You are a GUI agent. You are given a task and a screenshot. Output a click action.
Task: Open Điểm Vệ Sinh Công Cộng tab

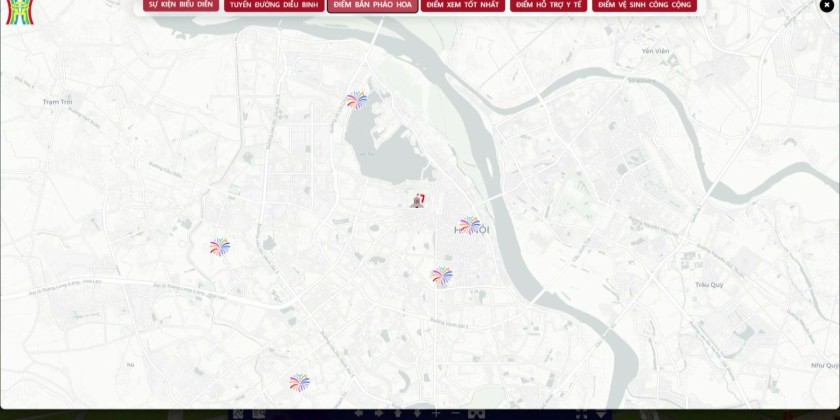(x=643, y=5)
